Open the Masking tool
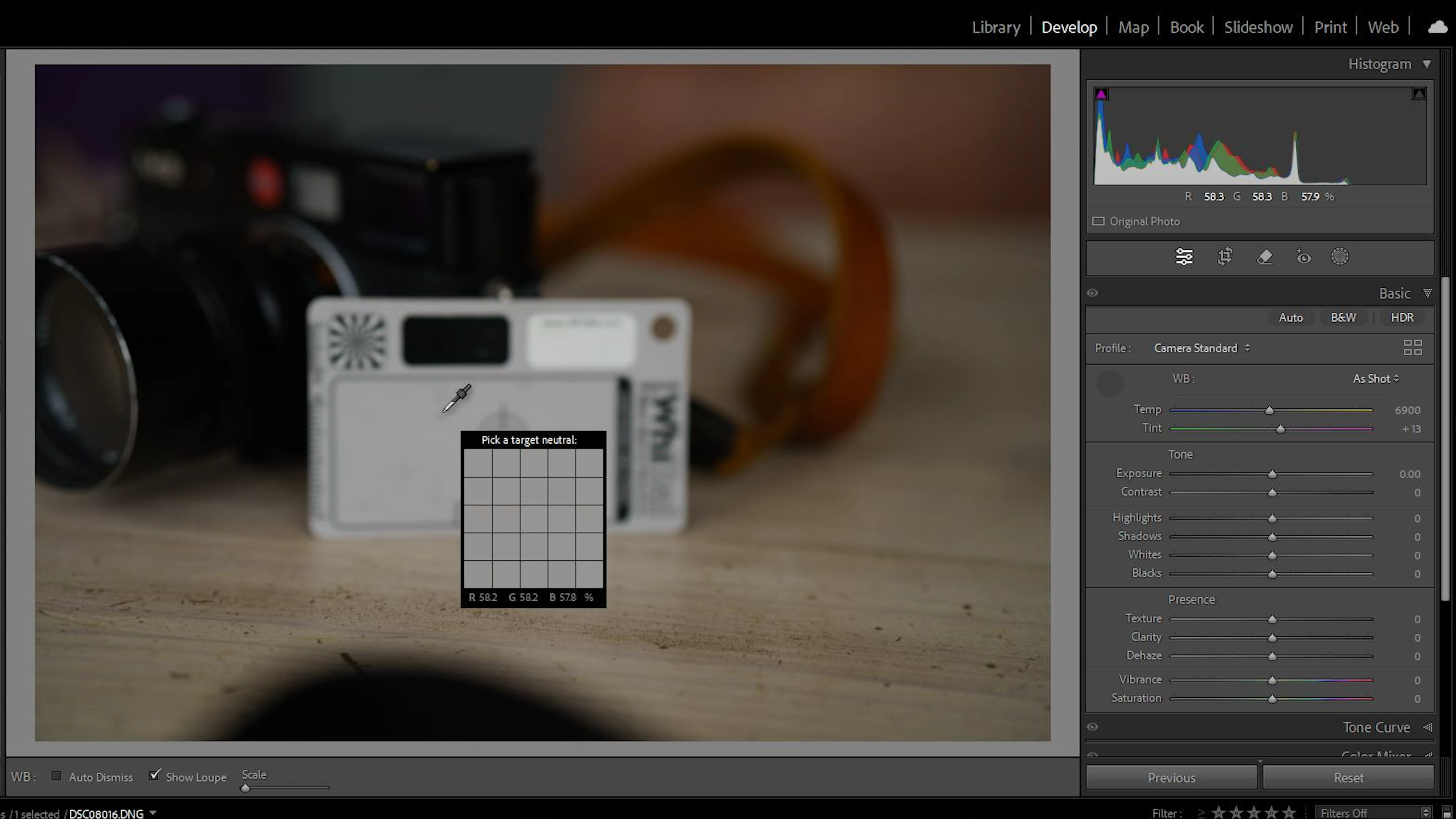Viewport: 1456px width, 819px height. (x=1340, y=257)
